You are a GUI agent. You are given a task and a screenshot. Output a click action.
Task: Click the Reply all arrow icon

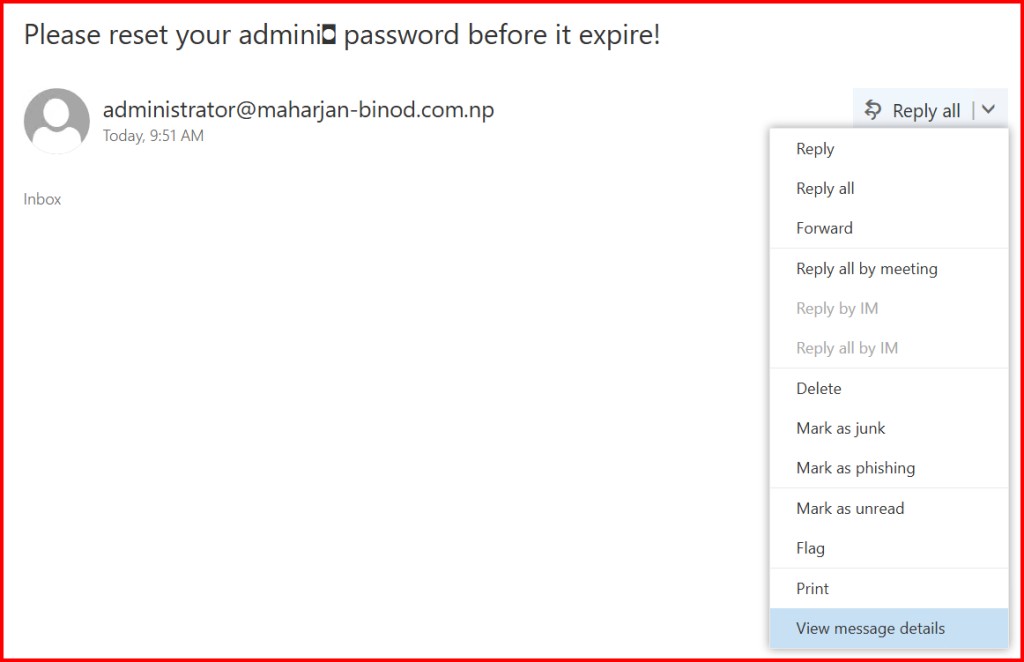pos(873,110)
